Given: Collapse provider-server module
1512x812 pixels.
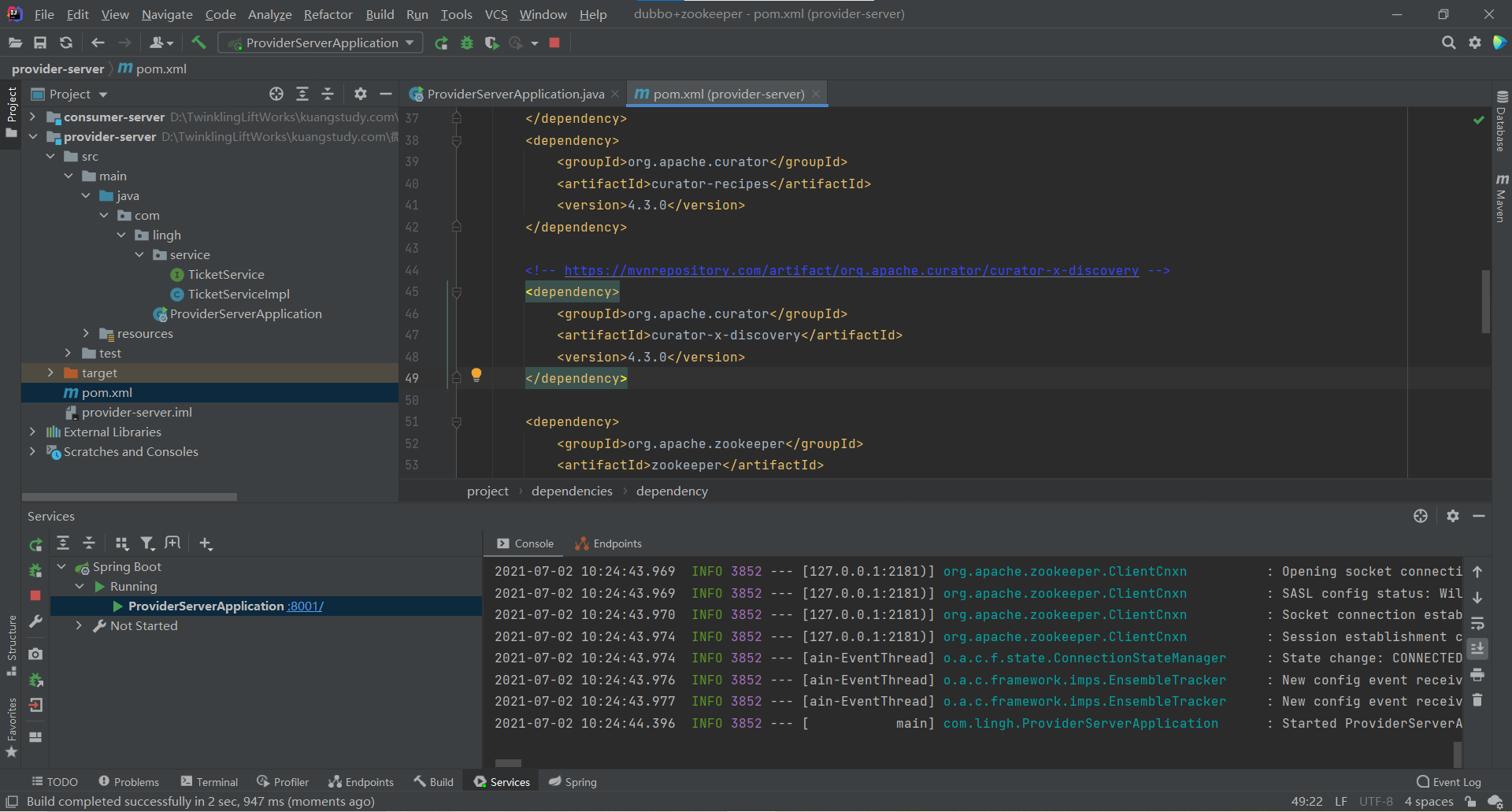Looking at the screenshot, I should click(x=32, y=136).
